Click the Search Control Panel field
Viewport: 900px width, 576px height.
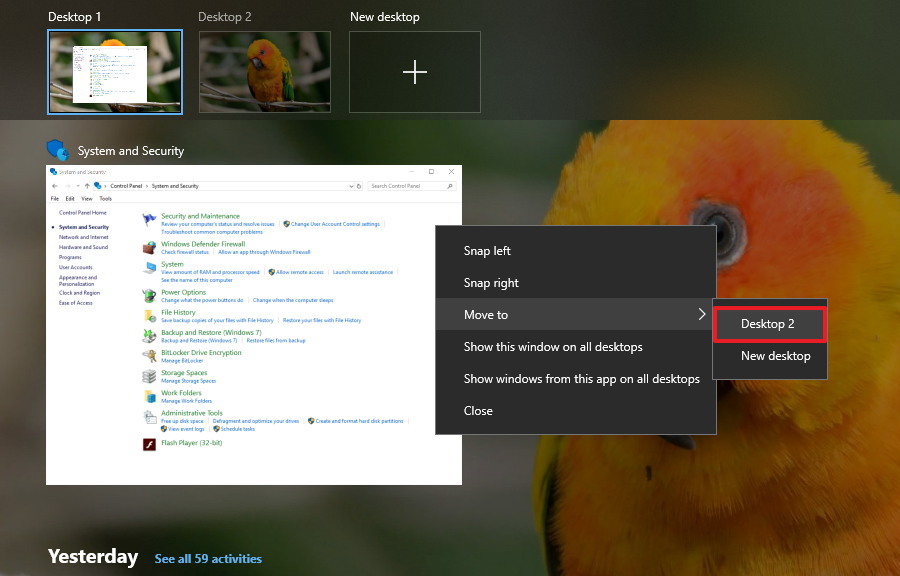coord(411,186)
